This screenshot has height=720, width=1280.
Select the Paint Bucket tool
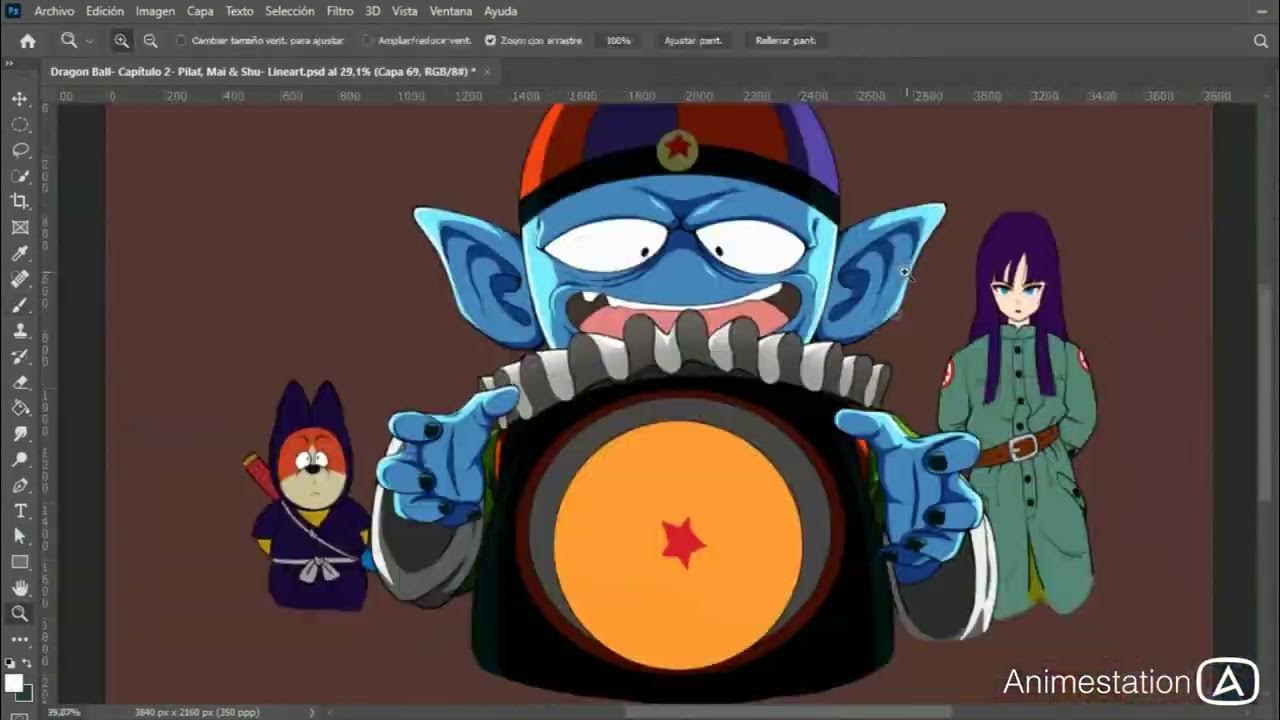[20, 408]
